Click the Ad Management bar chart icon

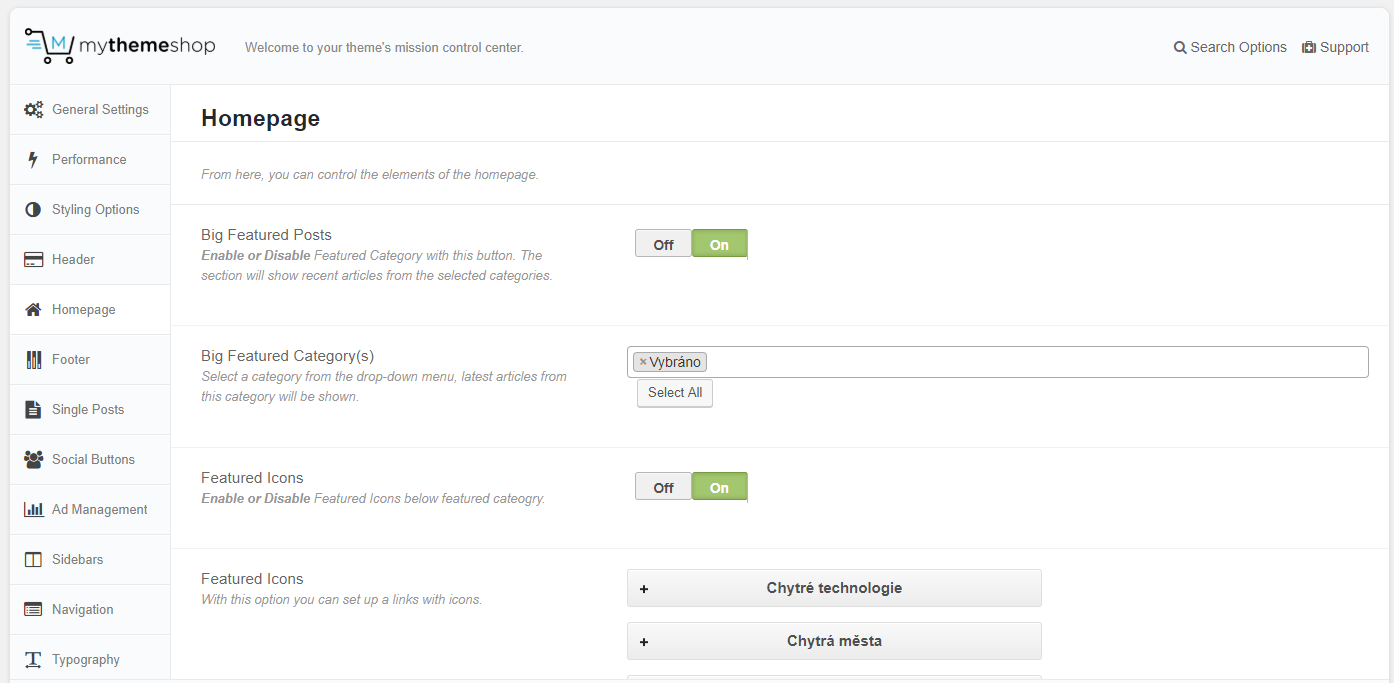tap(33, 510)
